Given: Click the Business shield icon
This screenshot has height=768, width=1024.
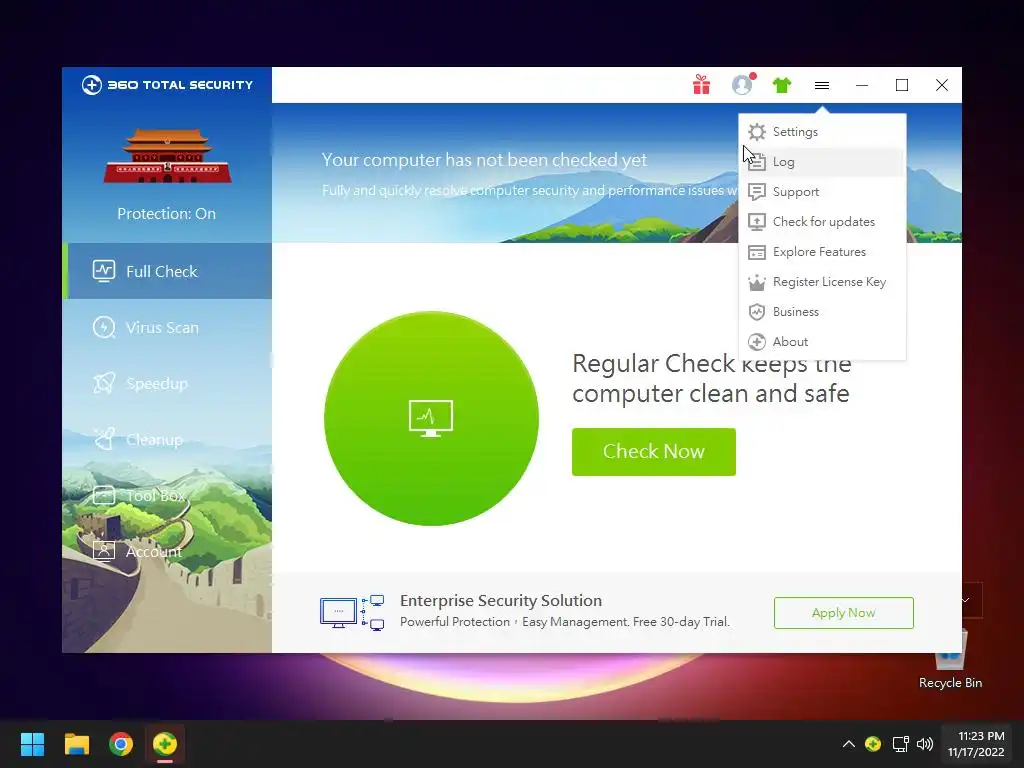Looking at the screenshot, I should [757, 312].
